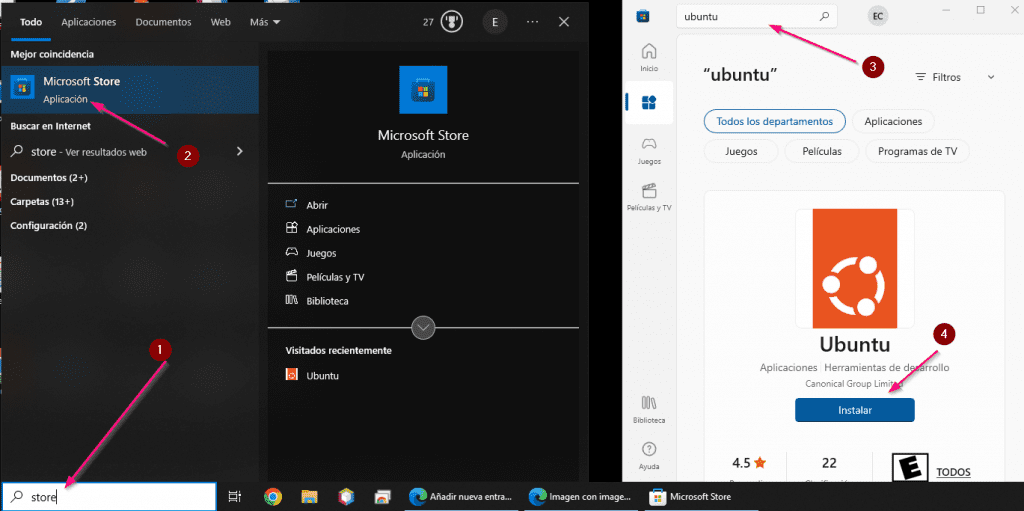This screenshot has width=1024, height=511.
Task: Click the Instalar button for Ubuntu
Action: 854,410
